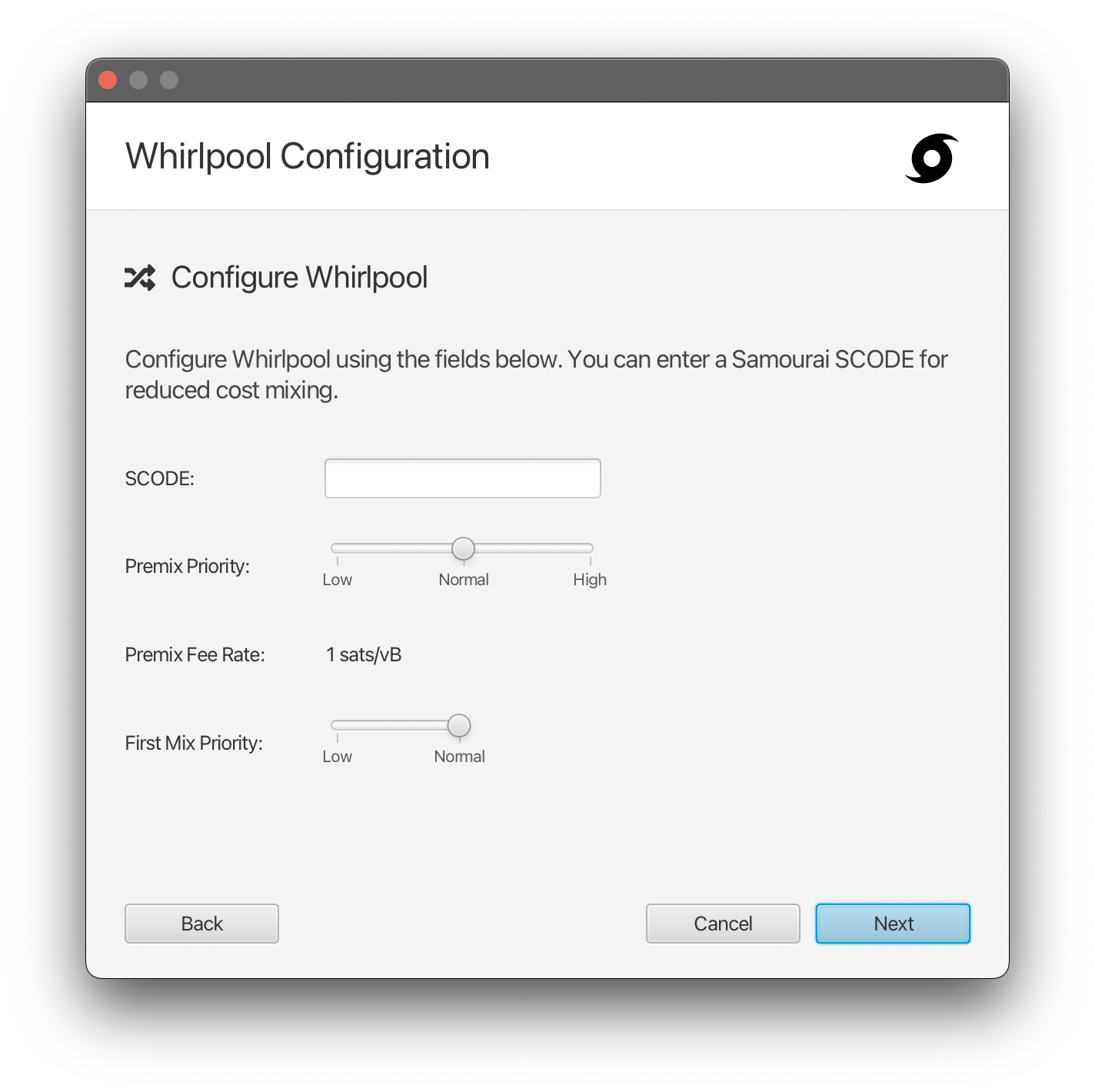Click the Whirlpool hurricane logo icon

(x=933, y=159)
